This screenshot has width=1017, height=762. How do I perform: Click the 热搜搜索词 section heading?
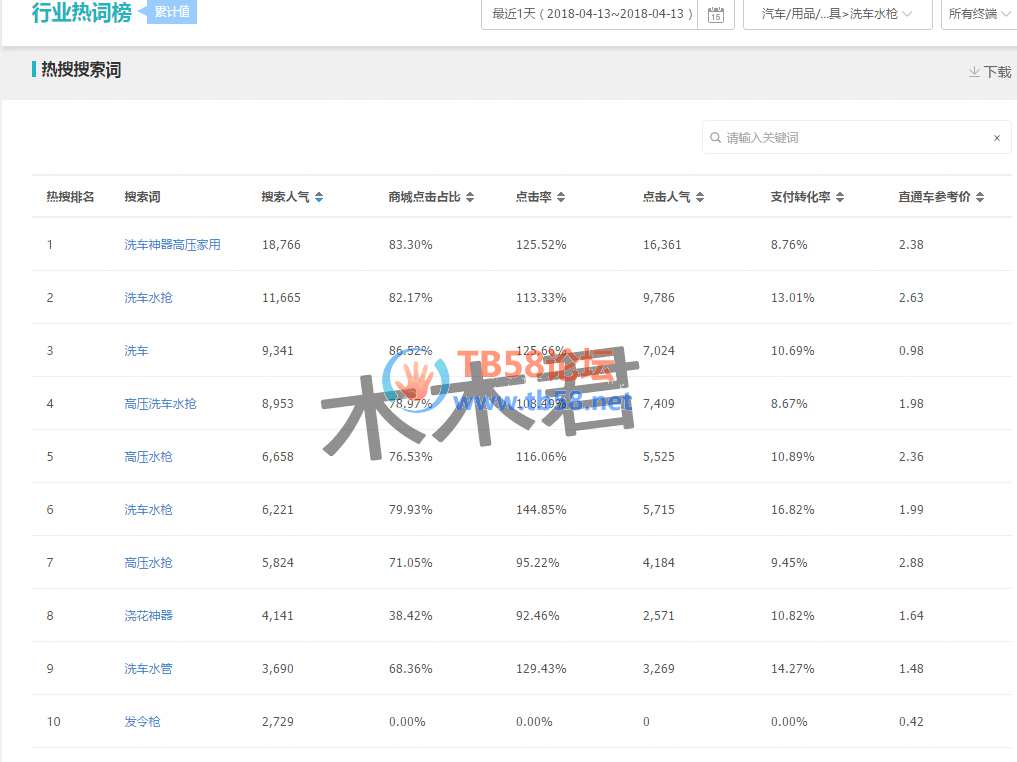[81, 70]
